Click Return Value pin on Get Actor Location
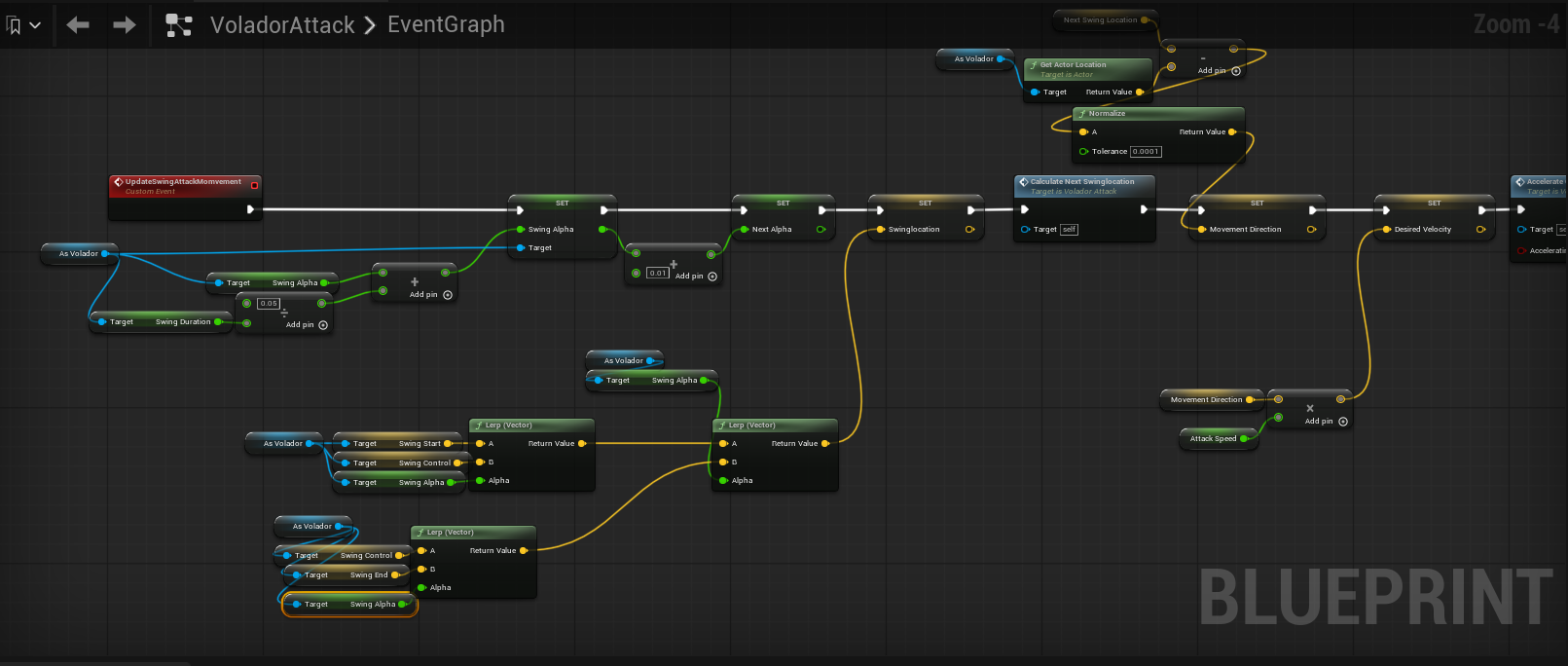 click(1140, 92)
